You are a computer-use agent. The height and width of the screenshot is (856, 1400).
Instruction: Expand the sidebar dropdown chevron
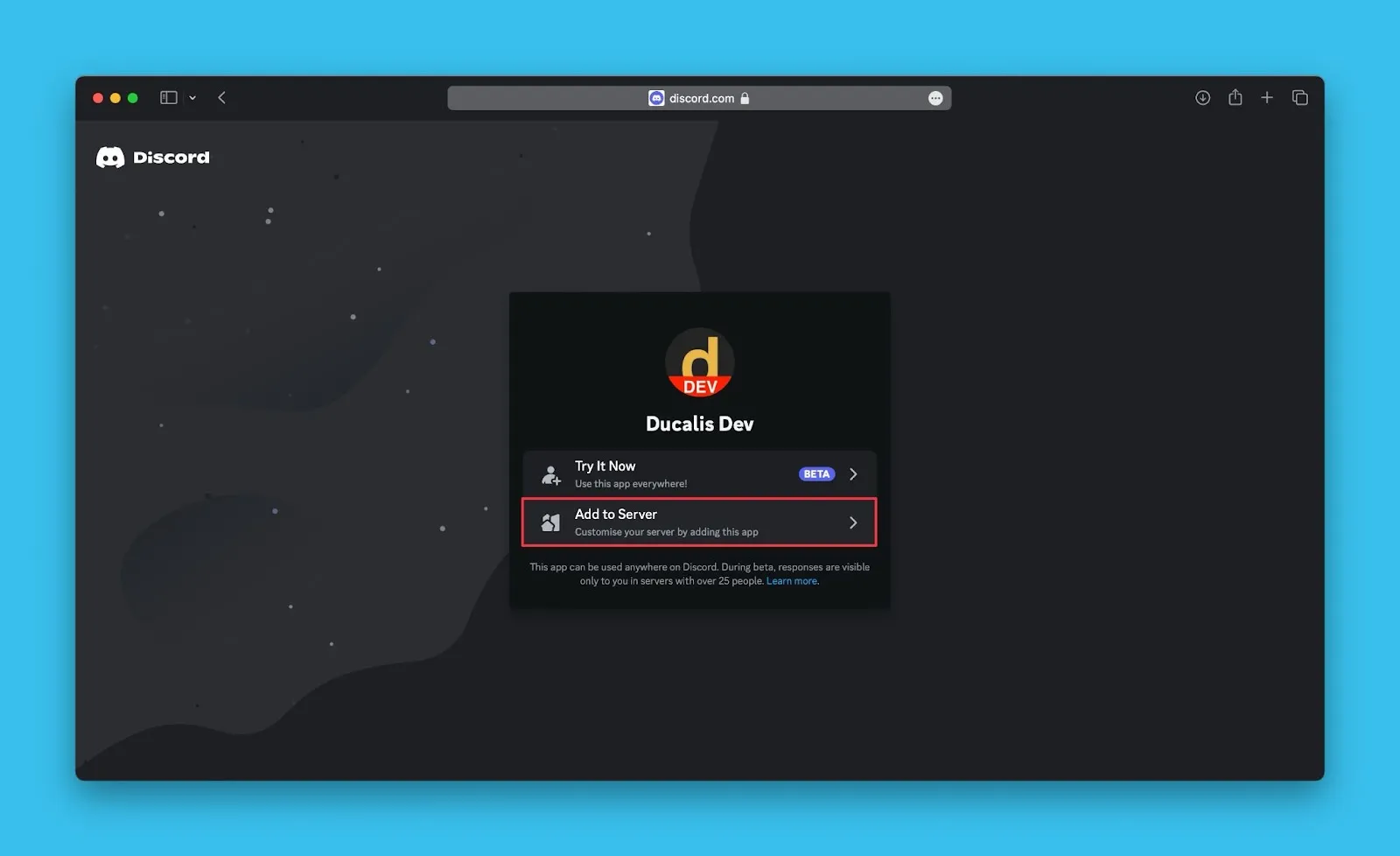click(192, 98)
